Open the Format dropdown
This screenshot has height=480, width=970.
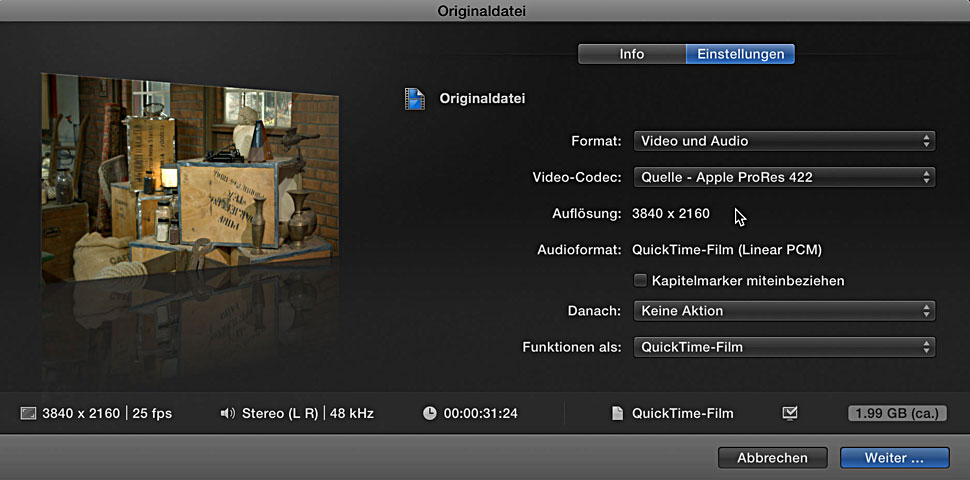click(784, 141)
